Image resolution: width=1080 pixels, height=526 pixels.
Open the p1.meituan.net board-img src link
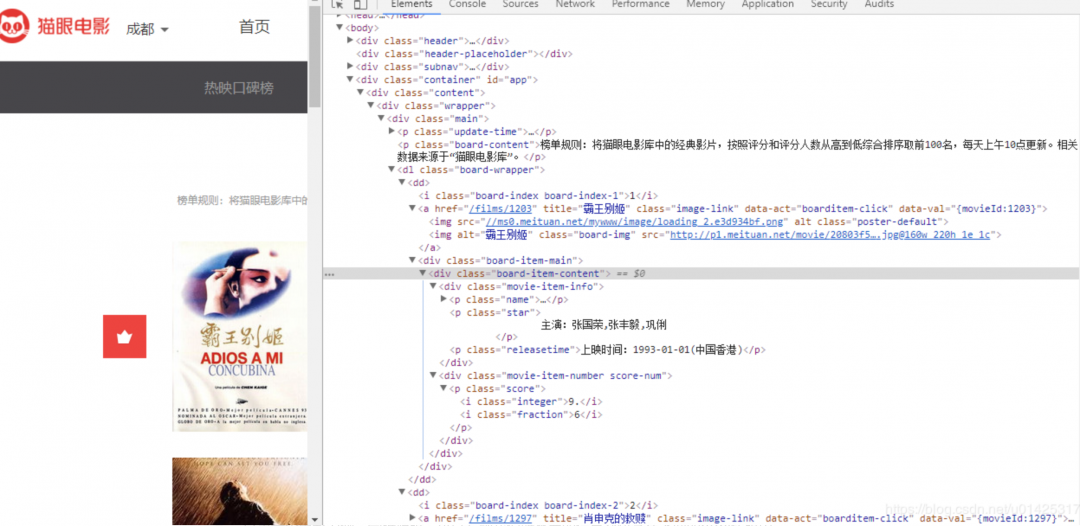830,235
